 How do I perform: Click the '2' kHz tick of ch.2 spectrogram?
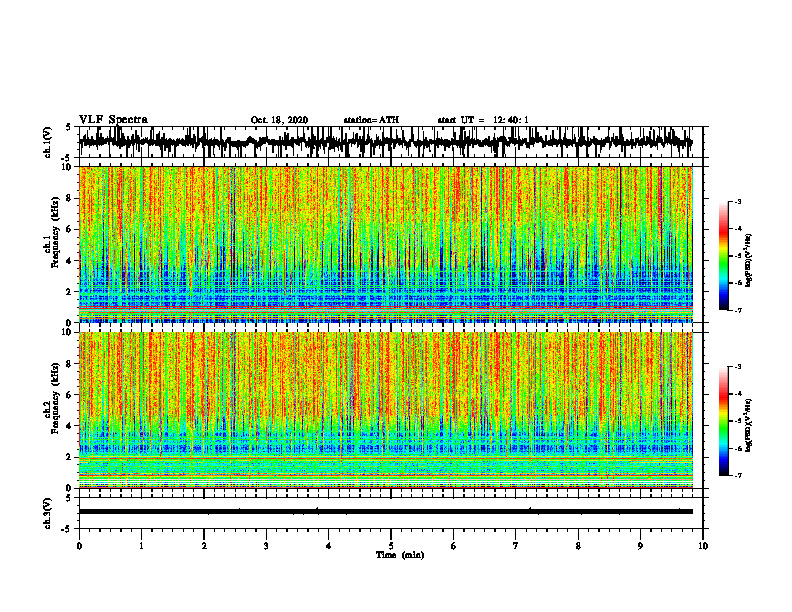pos(70,457)
